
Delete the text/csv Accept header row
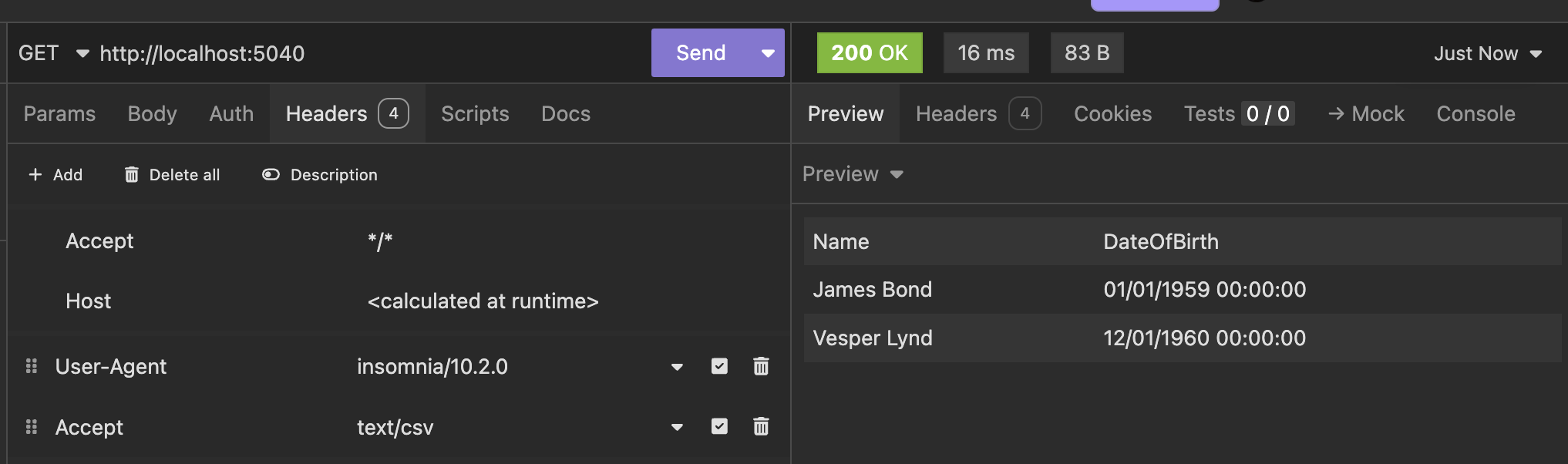(761, 426)
